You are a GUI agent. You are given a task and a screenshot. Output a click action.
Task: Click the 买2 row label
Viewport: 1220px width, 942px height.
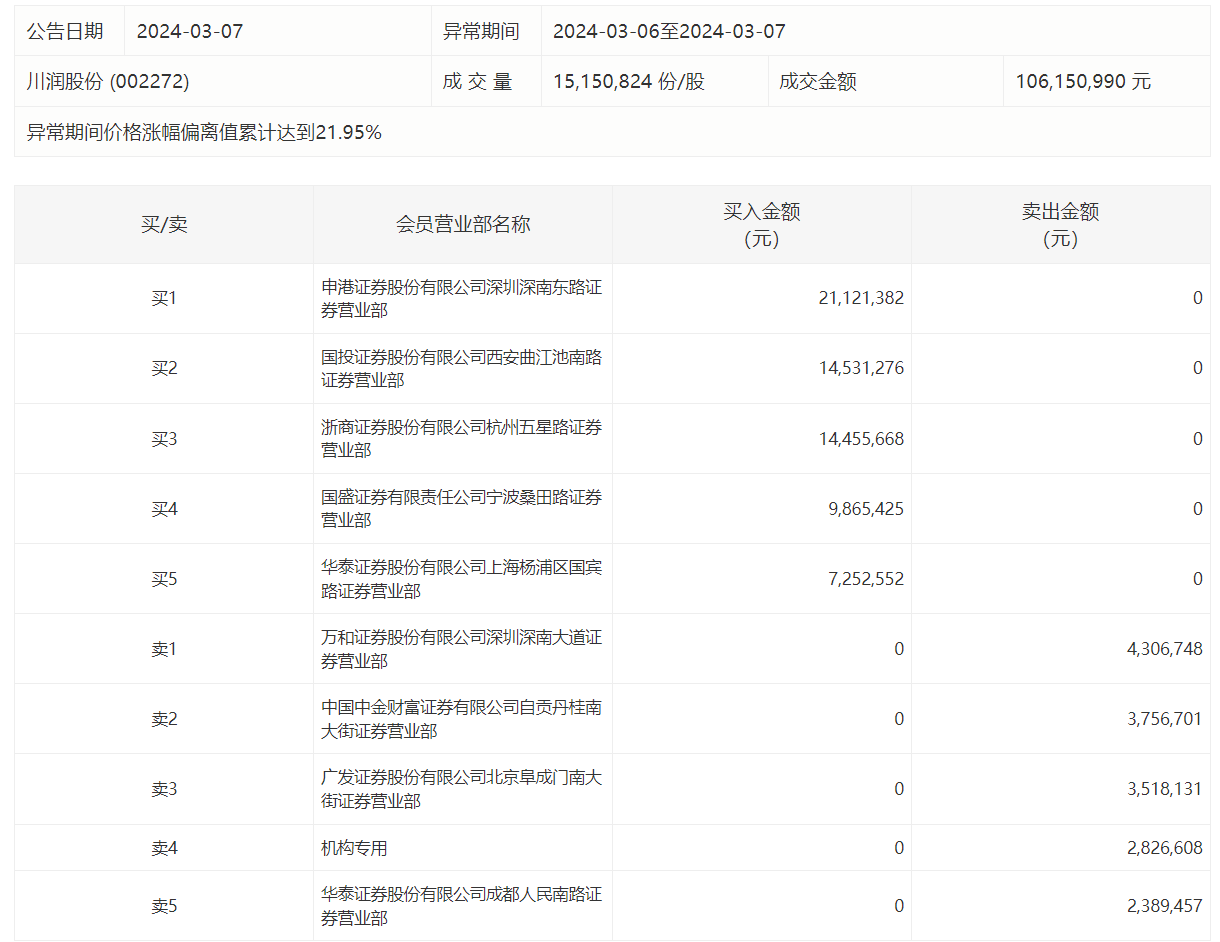pos(164,368)
